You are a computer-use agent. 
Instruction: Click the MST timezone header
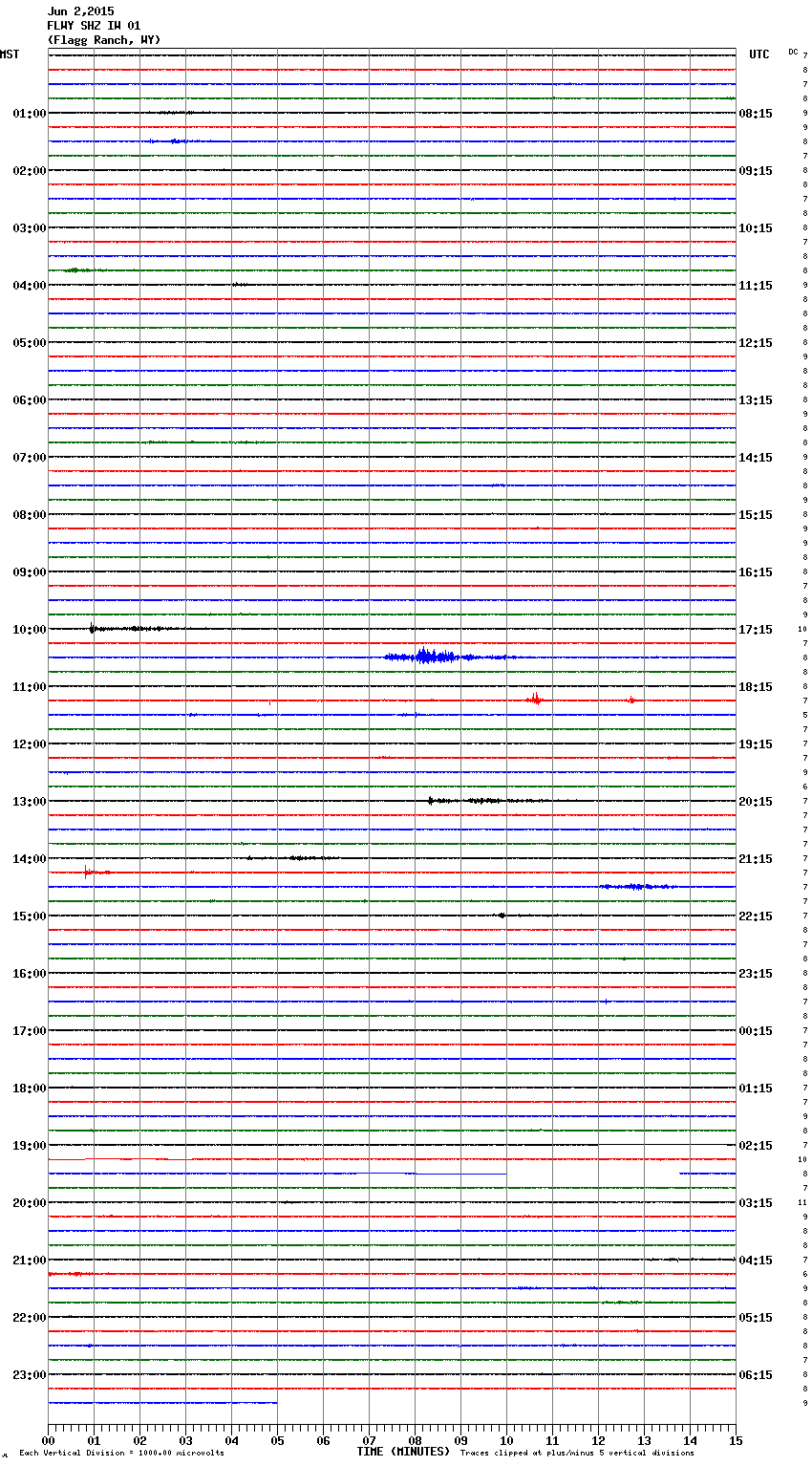point(10,54)
